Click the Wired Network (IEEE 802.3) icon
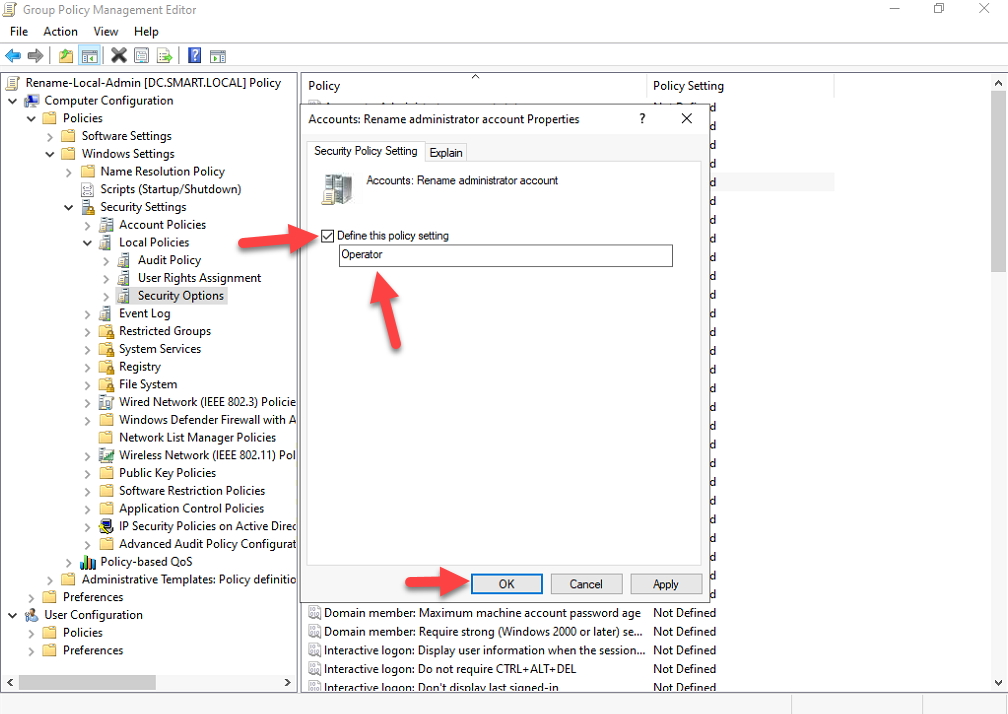The height and width of the screenshot is (714, 1008). (107, 402)
